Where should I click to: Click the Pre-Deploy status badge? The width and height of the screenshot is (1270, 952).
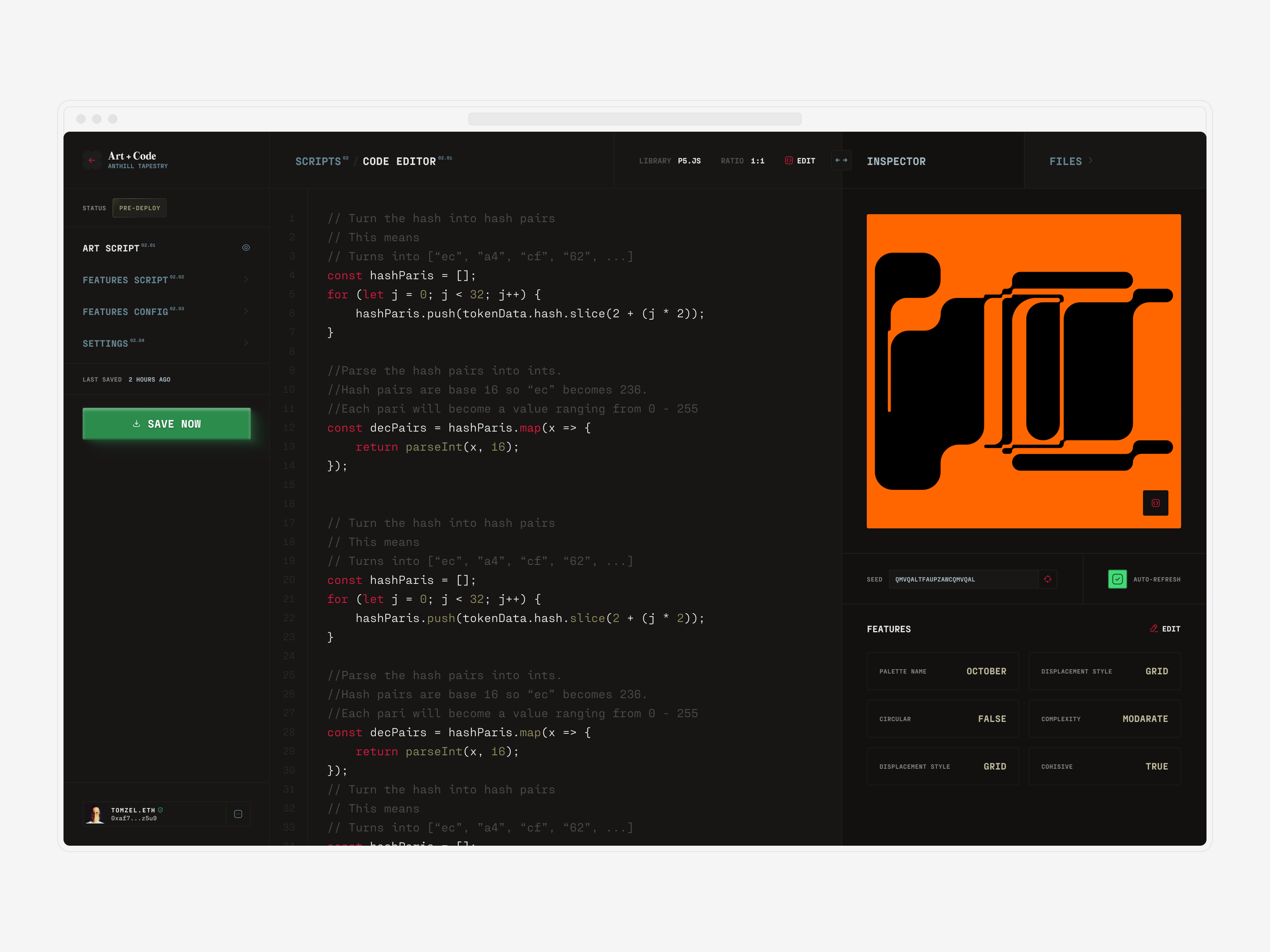tap(140, 208)
